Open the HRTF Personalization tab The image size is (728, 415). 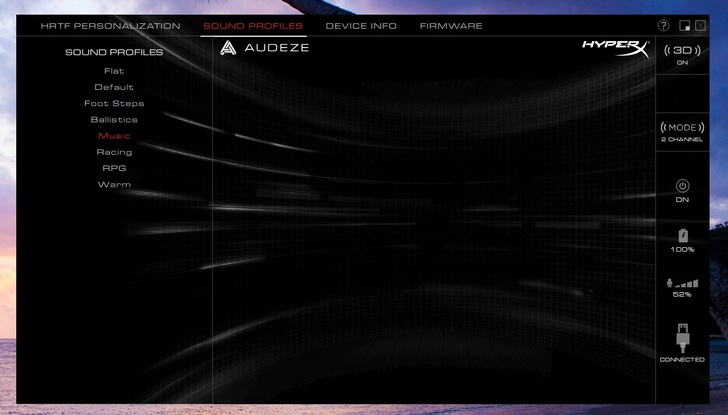point(110,26)
